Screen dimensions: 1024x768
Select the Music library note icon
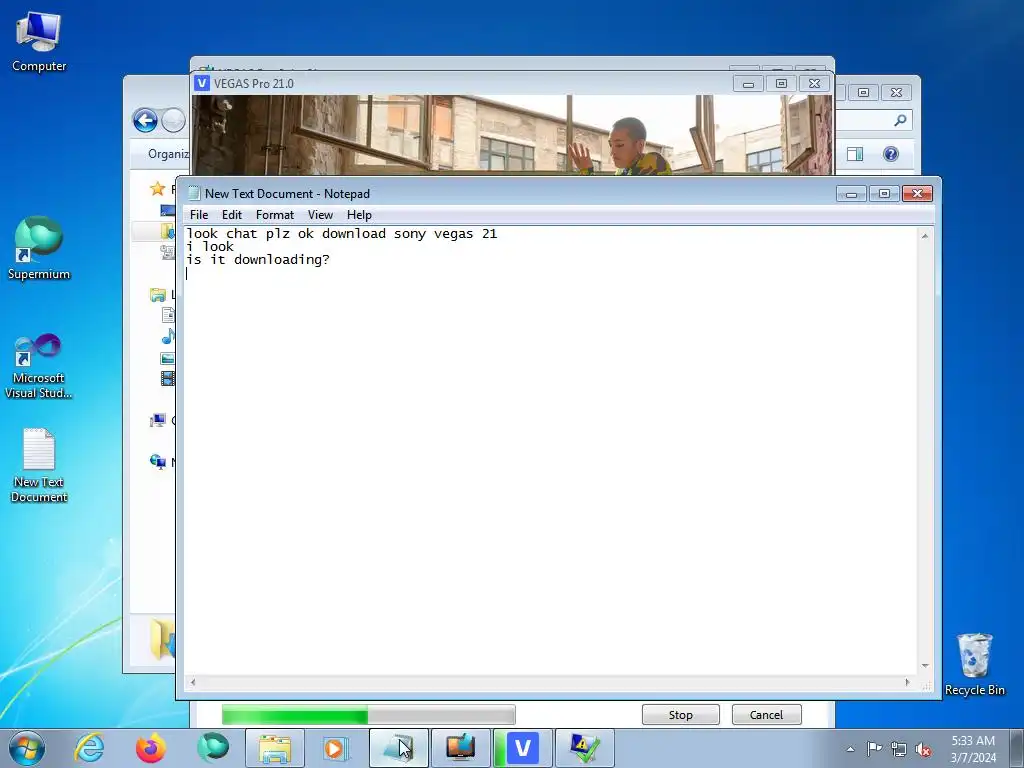click(x=168, y=336)
